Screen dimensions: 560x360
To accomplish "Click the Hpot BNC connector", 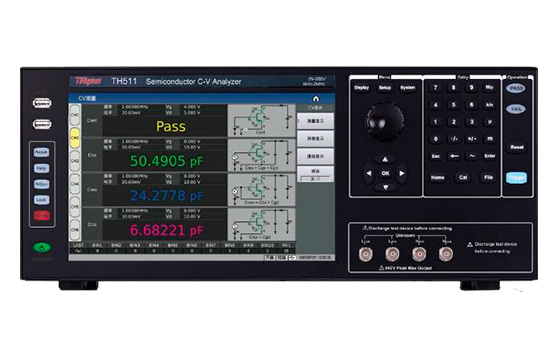I will (419, 254).
